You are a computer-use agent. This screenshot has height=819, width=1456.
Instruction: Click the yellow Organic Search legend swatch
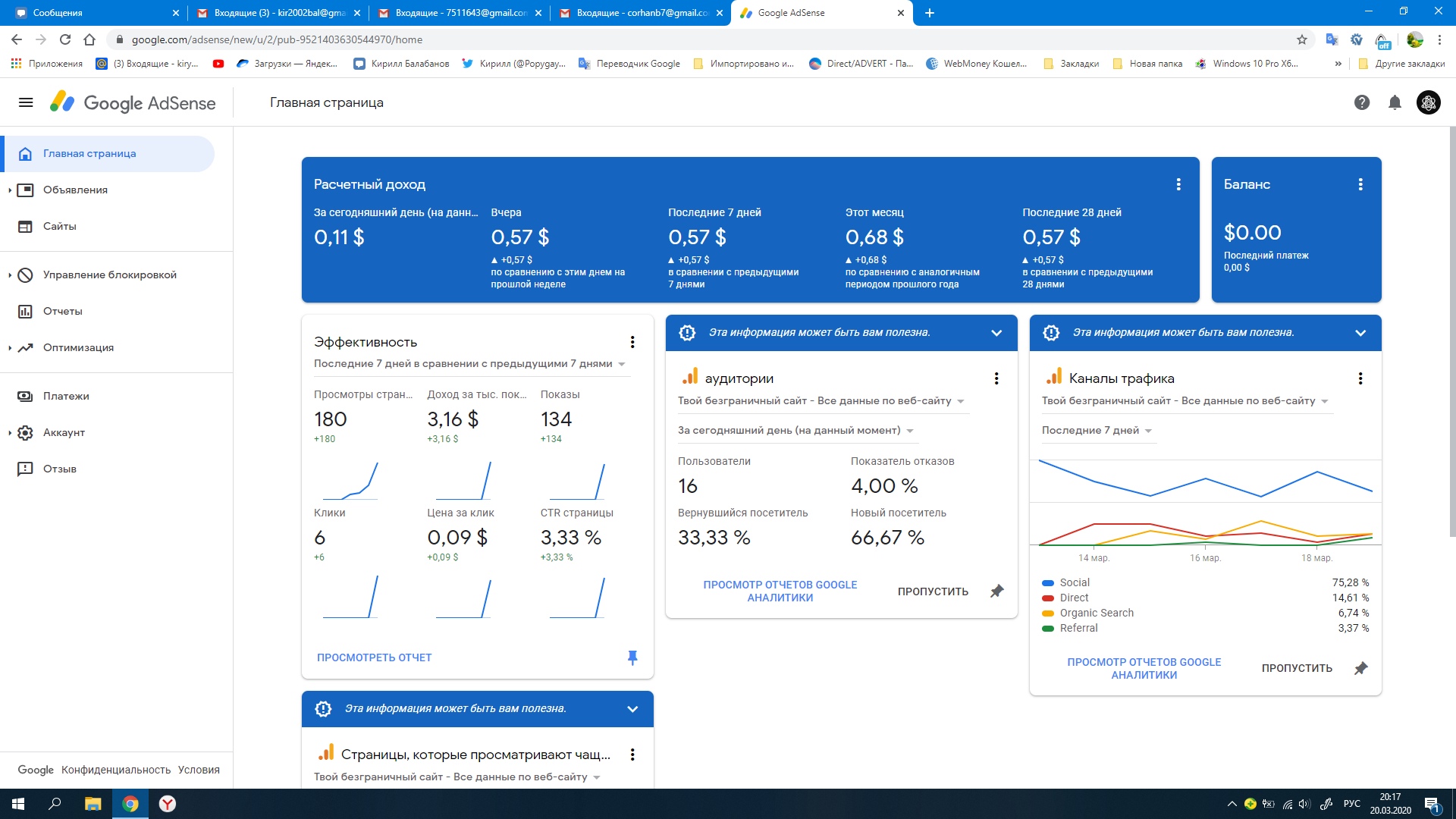1048,613
